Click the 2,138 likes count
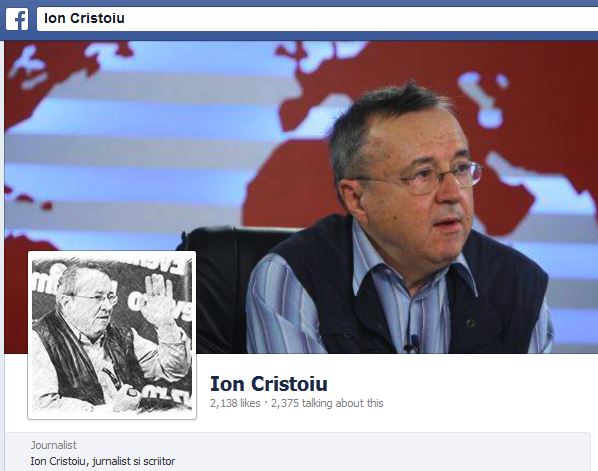 tap(235, 403)
